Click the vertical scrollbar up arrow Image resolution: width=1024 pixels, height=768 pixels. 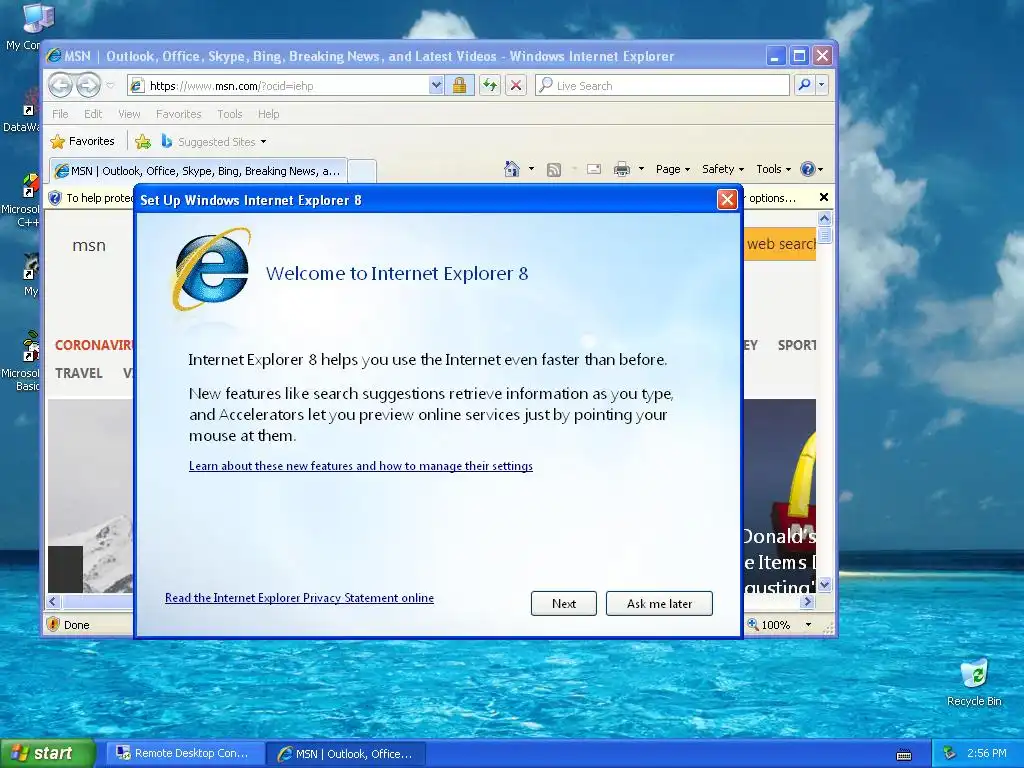pyautogui.click(x=824, y=219)
